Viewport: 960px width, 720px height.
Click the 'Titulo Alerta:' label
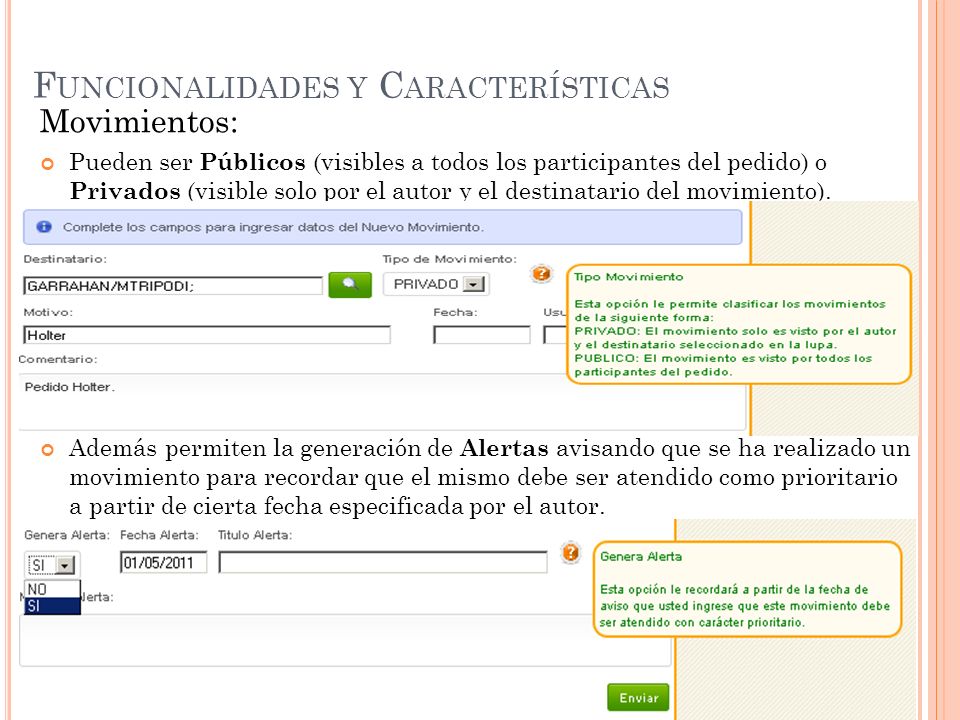255,535
